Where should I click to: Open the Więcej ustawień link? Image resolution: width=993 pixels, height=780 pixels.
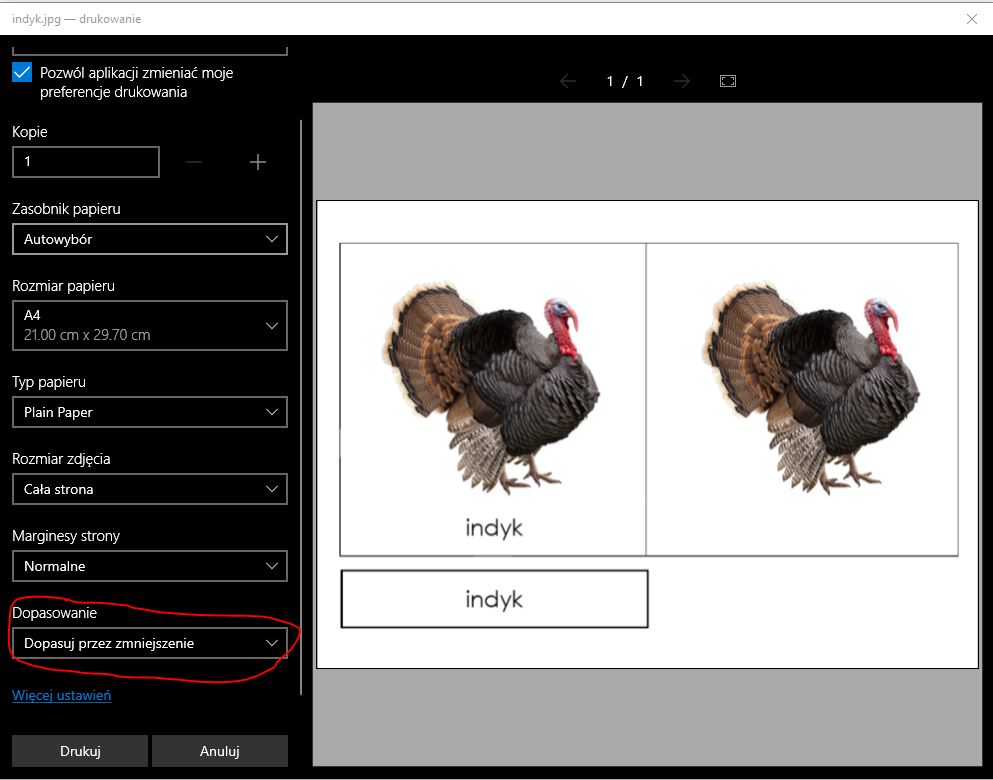[x=61, y=695]
